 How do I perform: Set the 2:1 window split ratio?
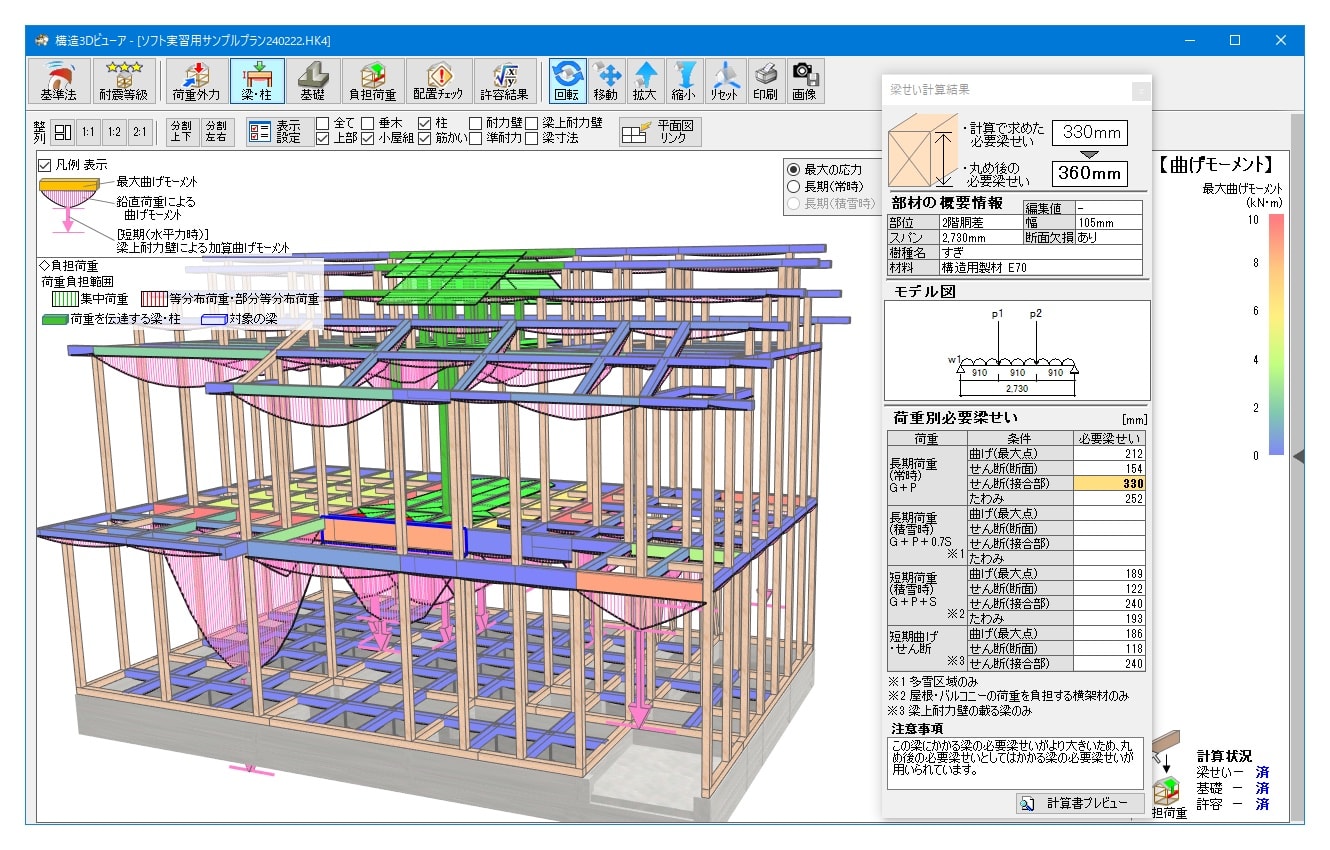click(140, 132)
